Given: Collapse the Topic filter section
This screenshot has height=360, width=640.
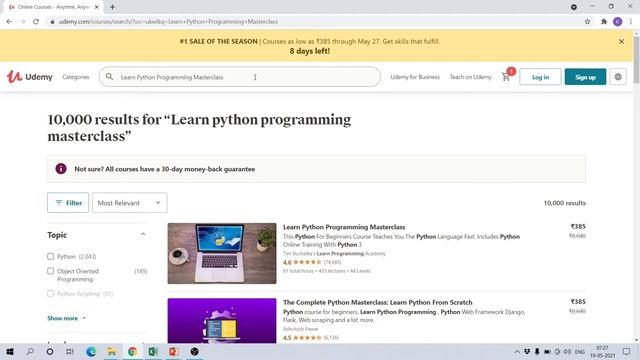Looking at the screenshot, I should click(x=143, y=235).
